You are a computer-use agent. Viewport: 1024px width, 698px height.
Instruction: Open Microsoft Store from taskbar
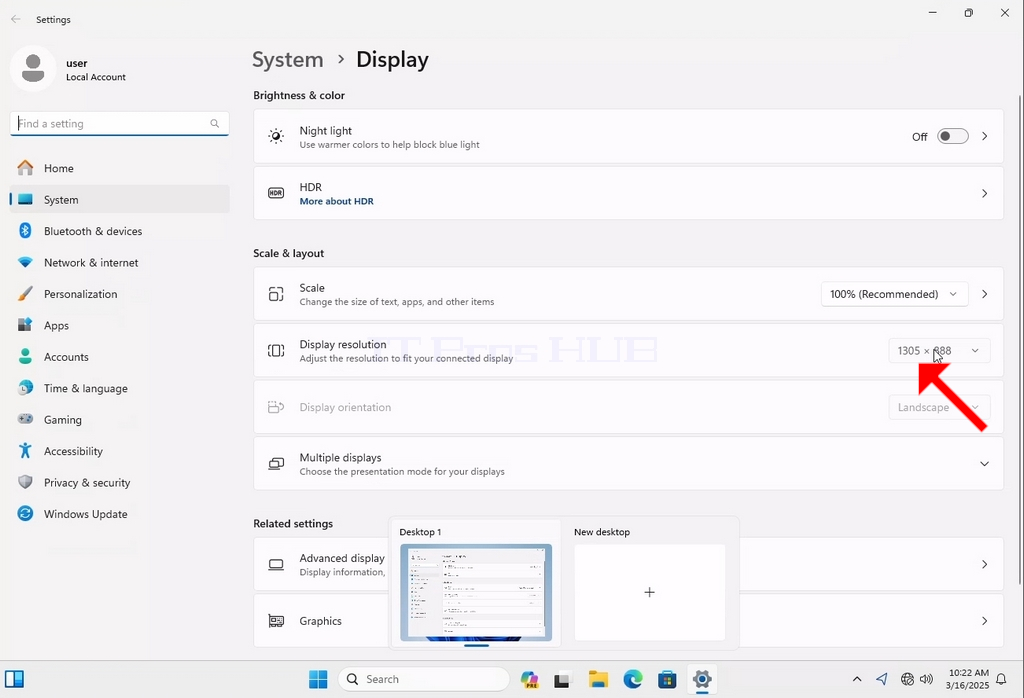tap(667, 679)
